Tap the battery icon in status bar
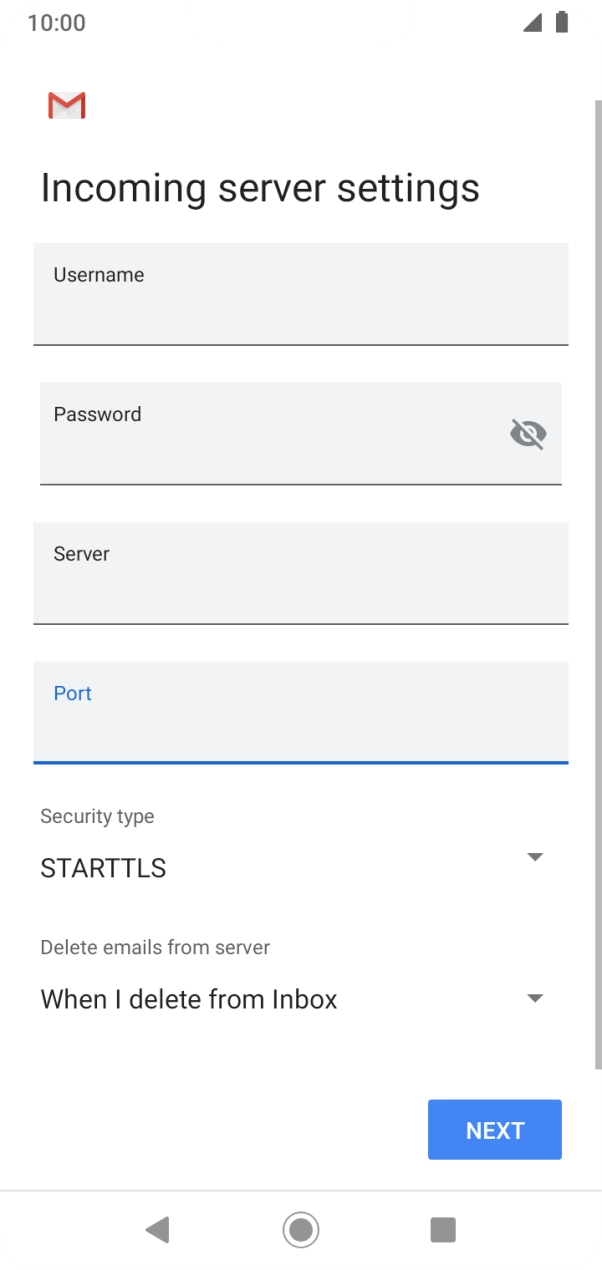 pyautogui.click(x=559, y=22)
